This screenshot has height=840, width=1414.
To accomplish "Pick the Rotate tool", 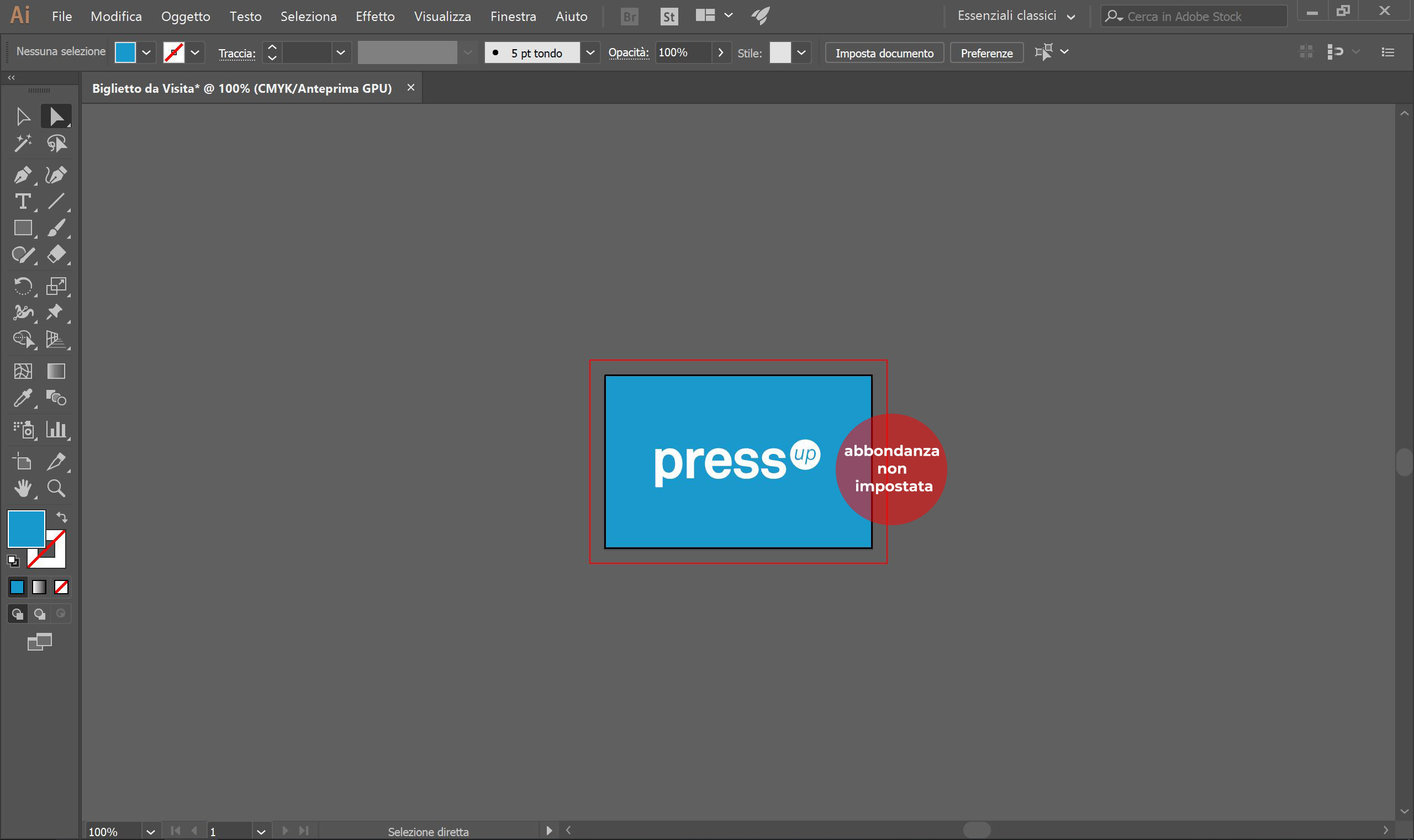I will [x=23, y=286].
